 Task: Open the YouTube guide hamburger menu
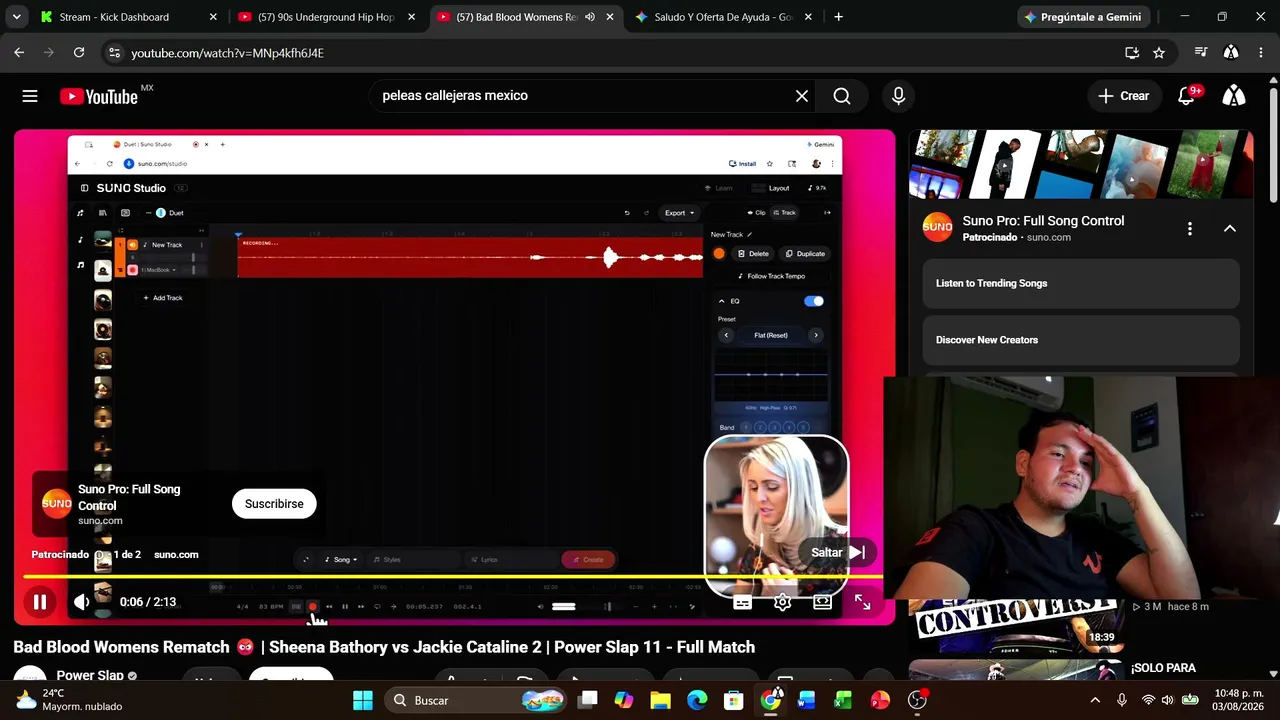click(30, 96)
